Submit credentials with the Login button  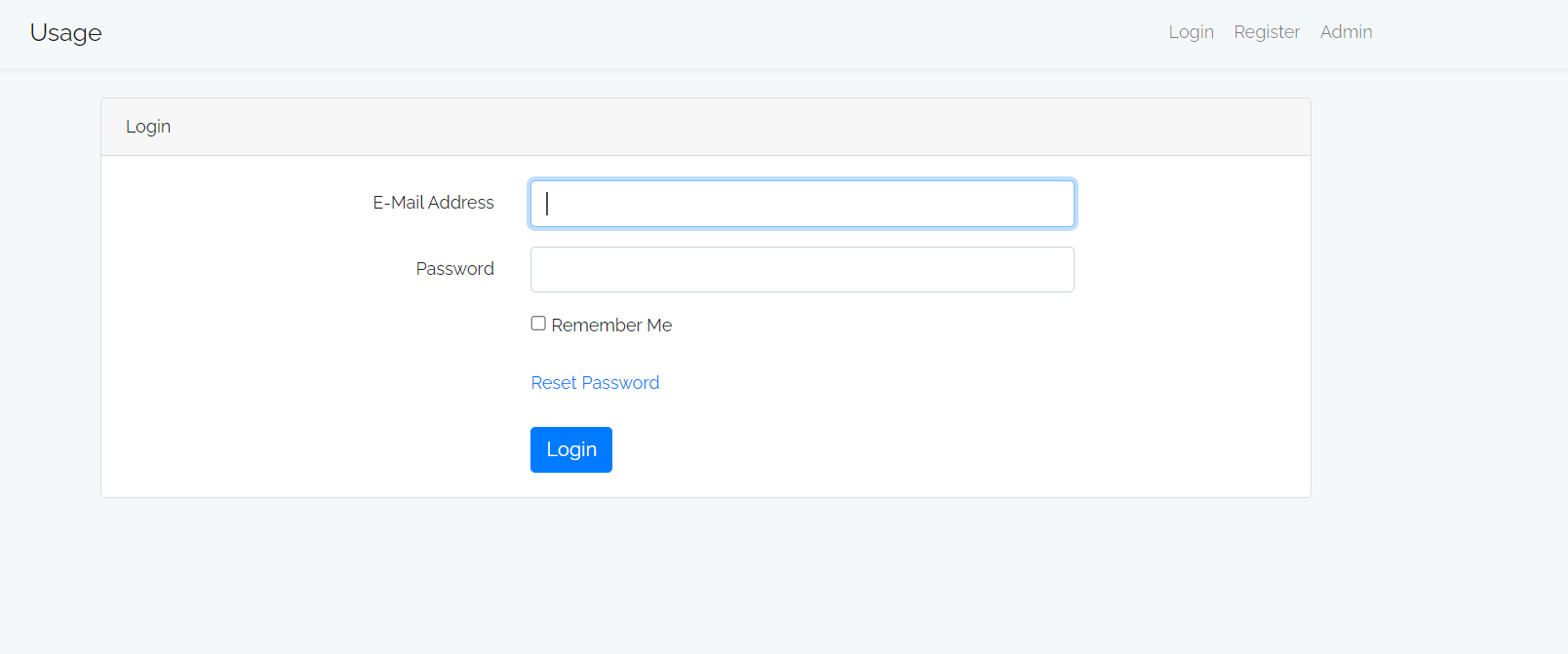571,449
